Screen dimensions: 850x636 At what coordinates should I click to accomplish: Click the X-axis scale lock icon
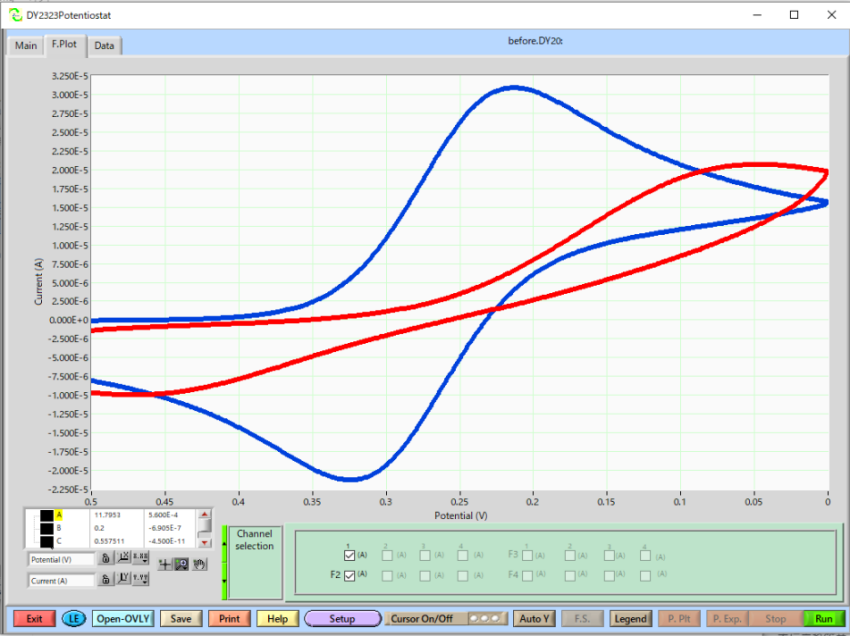[105, 560]
